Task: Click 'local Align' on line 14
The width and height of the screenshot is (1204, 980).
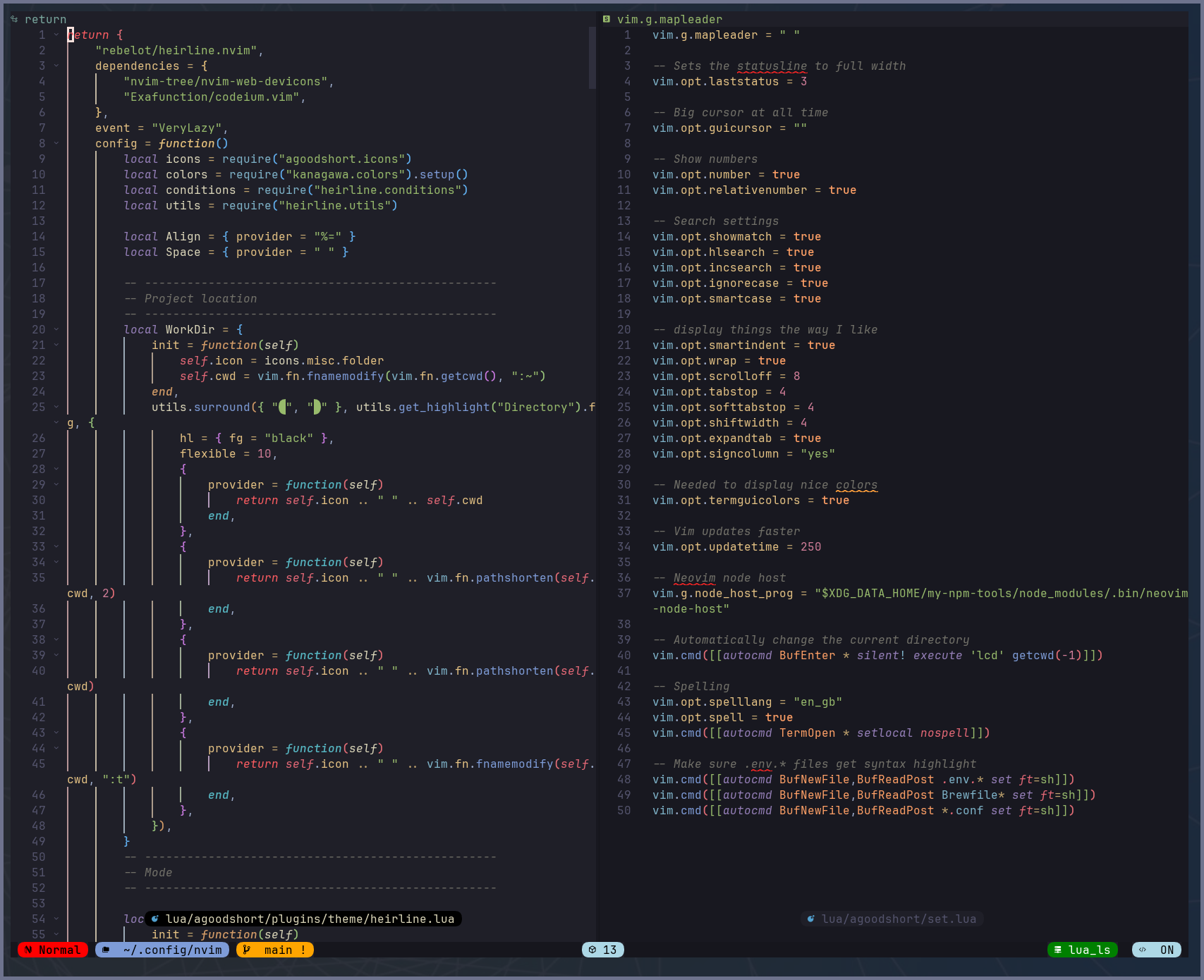Action: [162, 236]
